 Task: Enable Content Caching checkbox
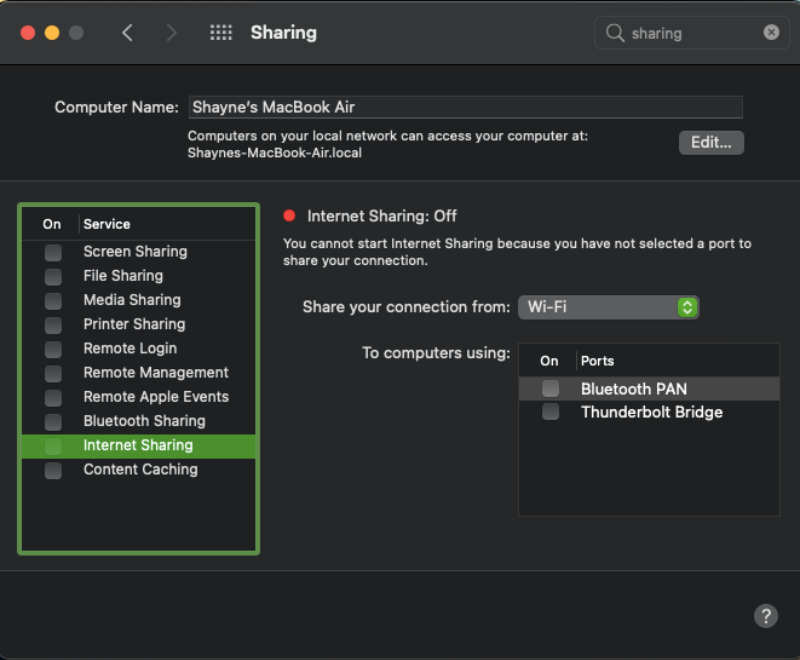tap(51, 470)
